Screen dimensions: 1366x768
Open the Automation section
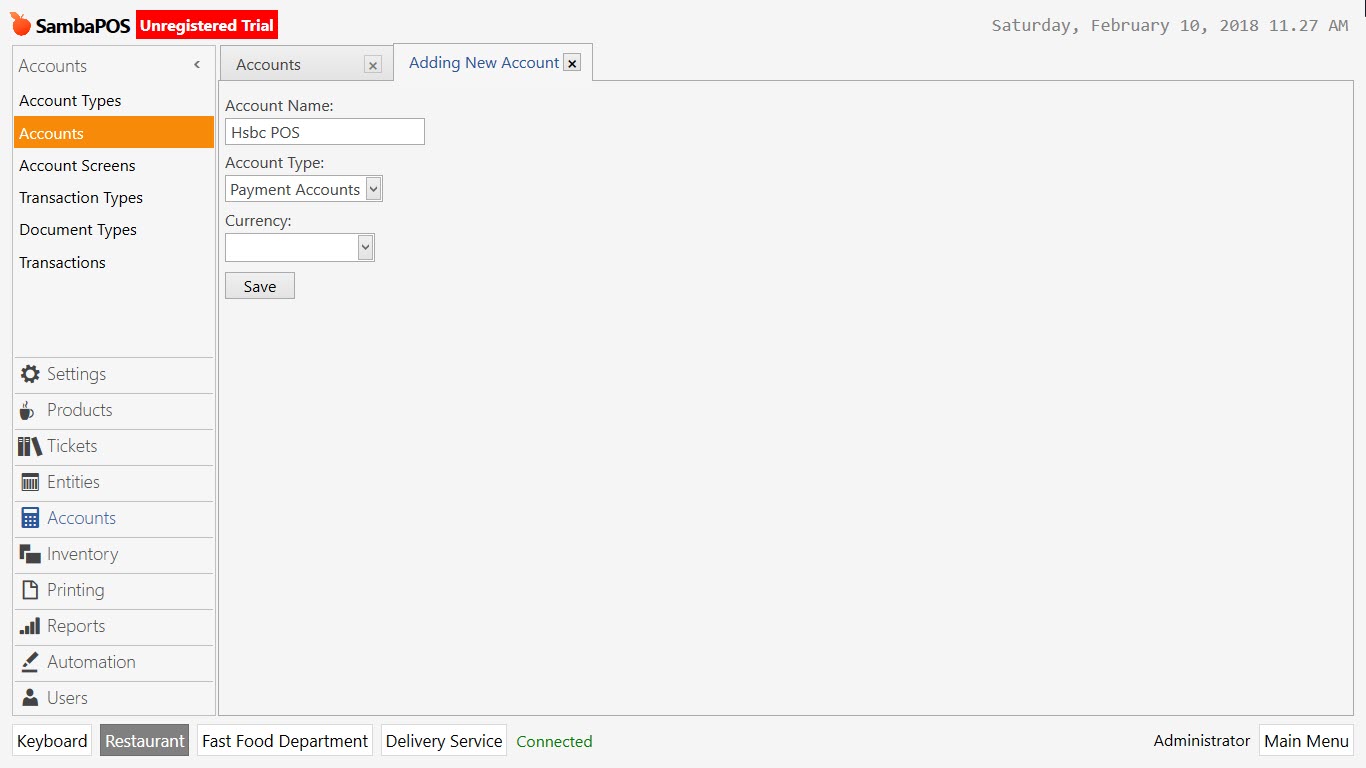tap(114, 662)
